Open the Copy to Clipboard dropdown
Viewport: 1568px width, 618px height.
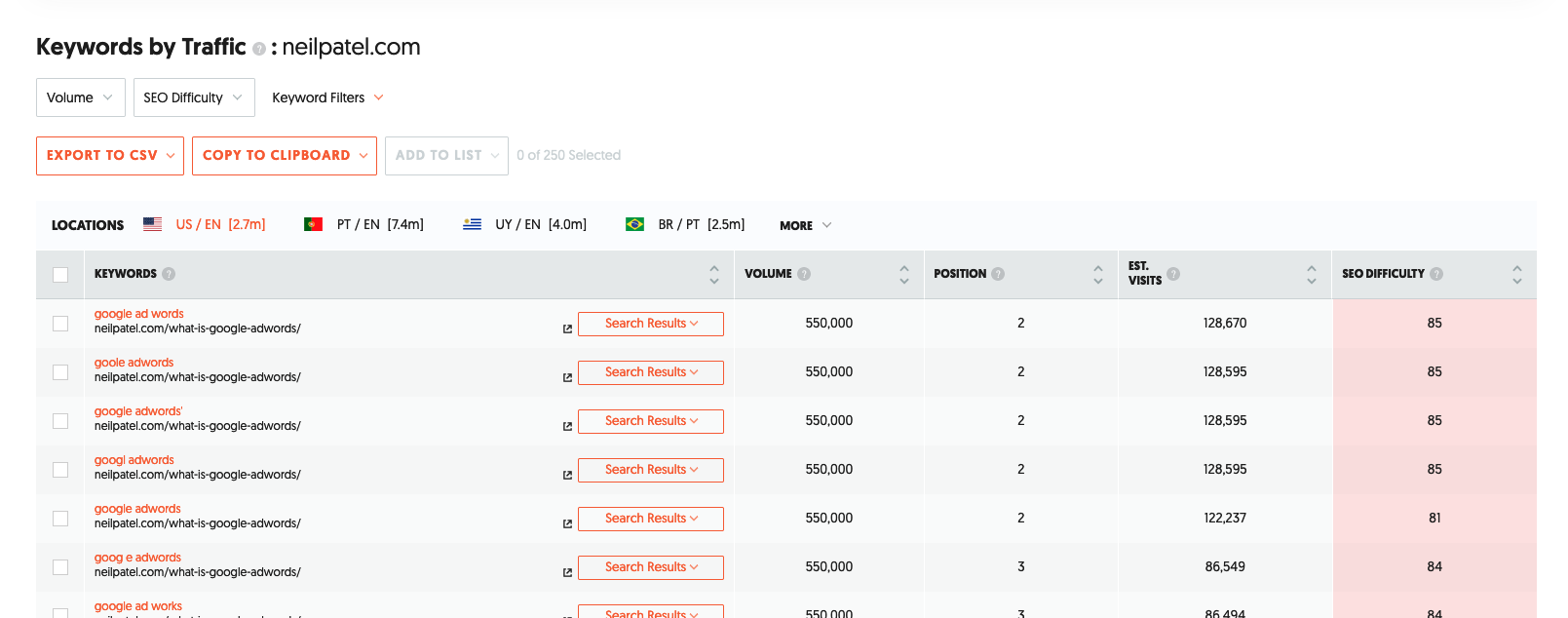[285, 156]
